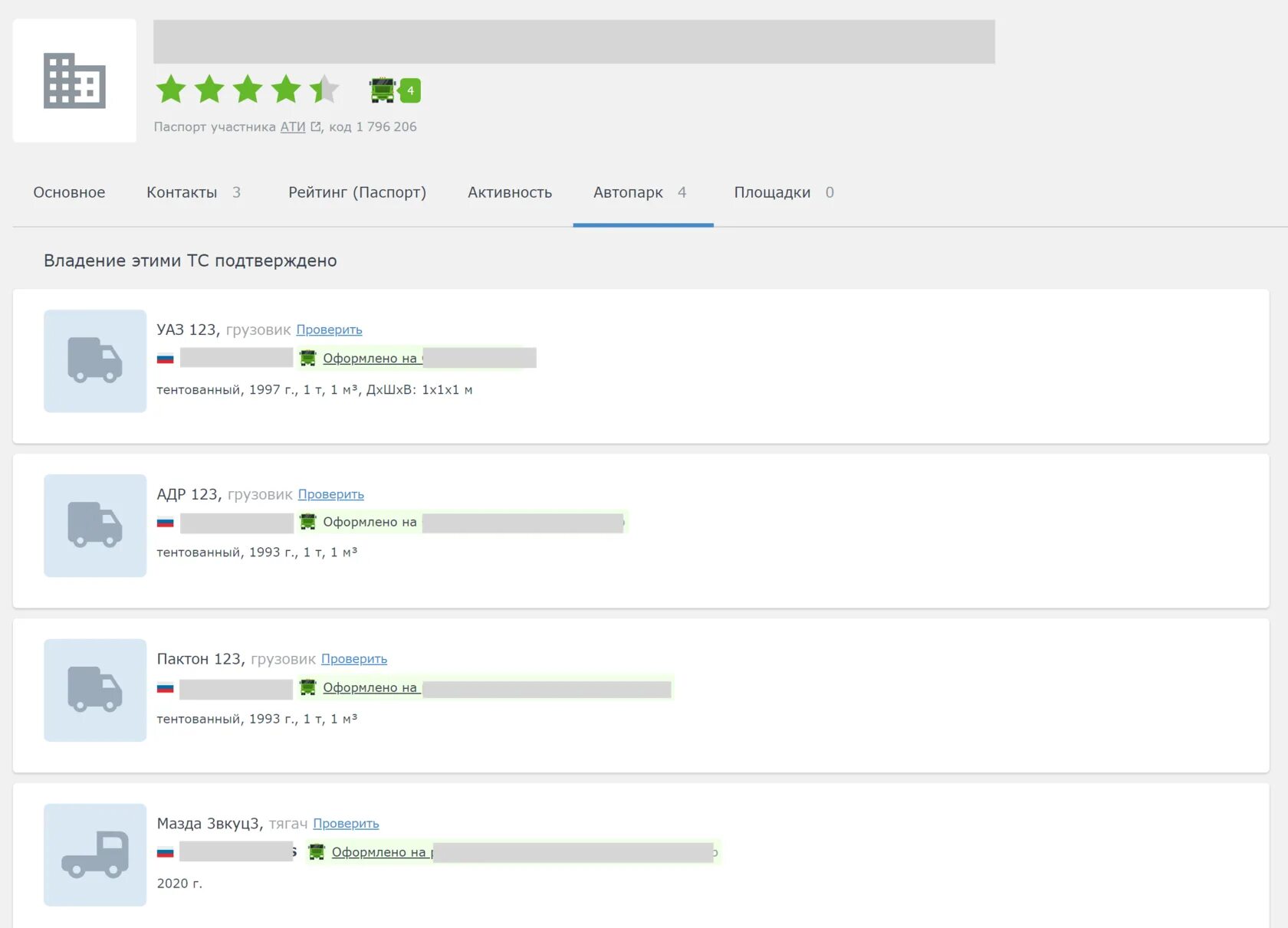The height and width of the screenshot is (928, 1288).
Task: Click green truck icon beside Оформлено in УАЗ row
Action: (x=307, y=358)
